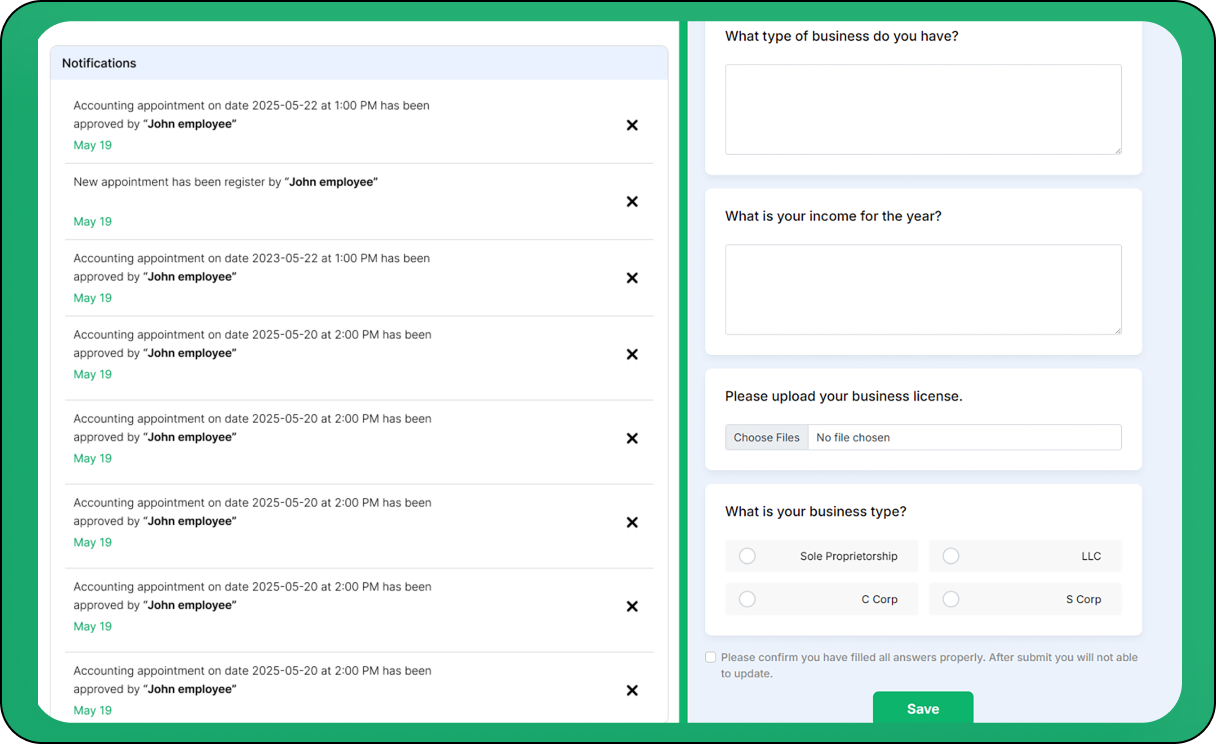Image resolution: width=1216 pixels, height=744 pixels.
Task: Open the new appointment registered notification text
Action: 225,182
